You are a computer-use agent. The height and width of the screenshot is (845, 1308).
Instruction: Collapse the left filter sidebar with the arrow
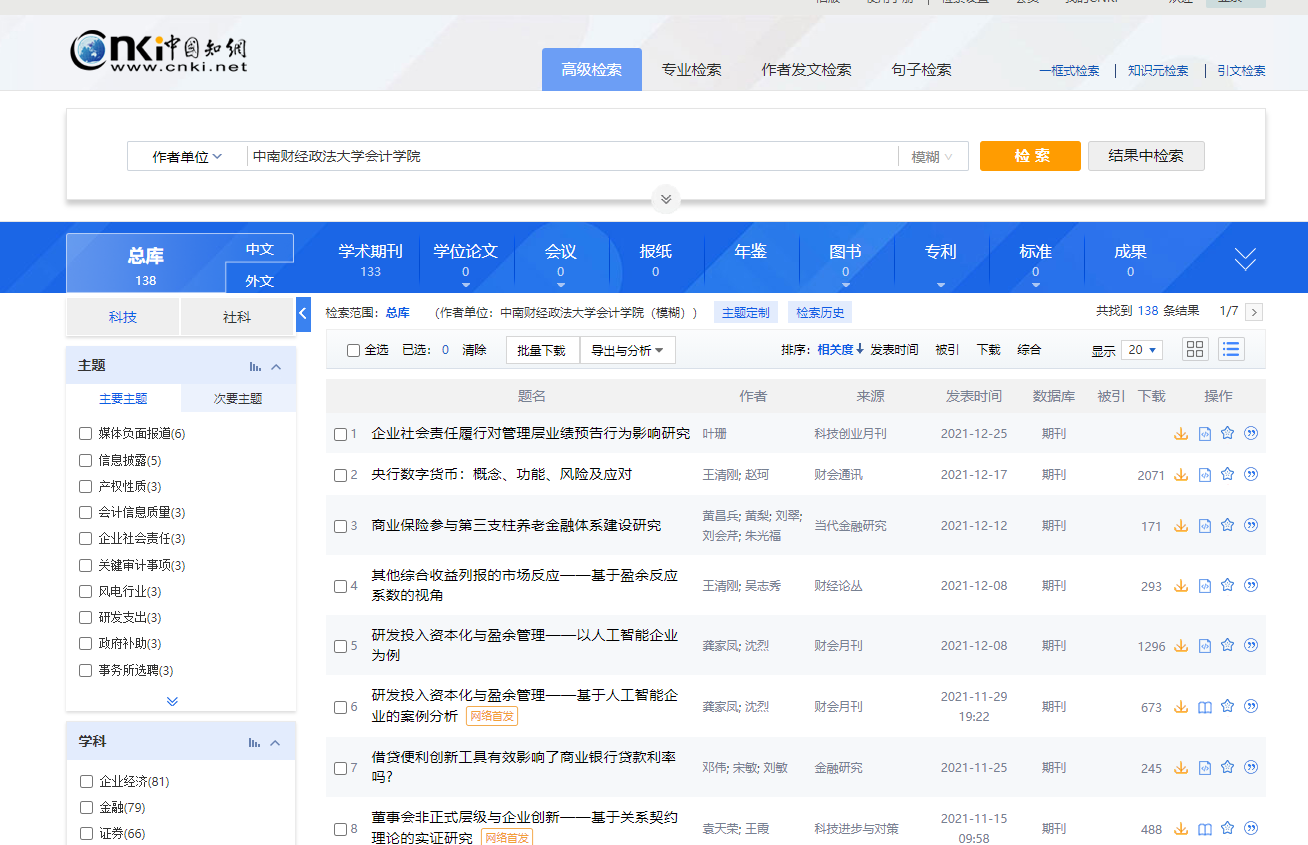click(x=304, y=313)
